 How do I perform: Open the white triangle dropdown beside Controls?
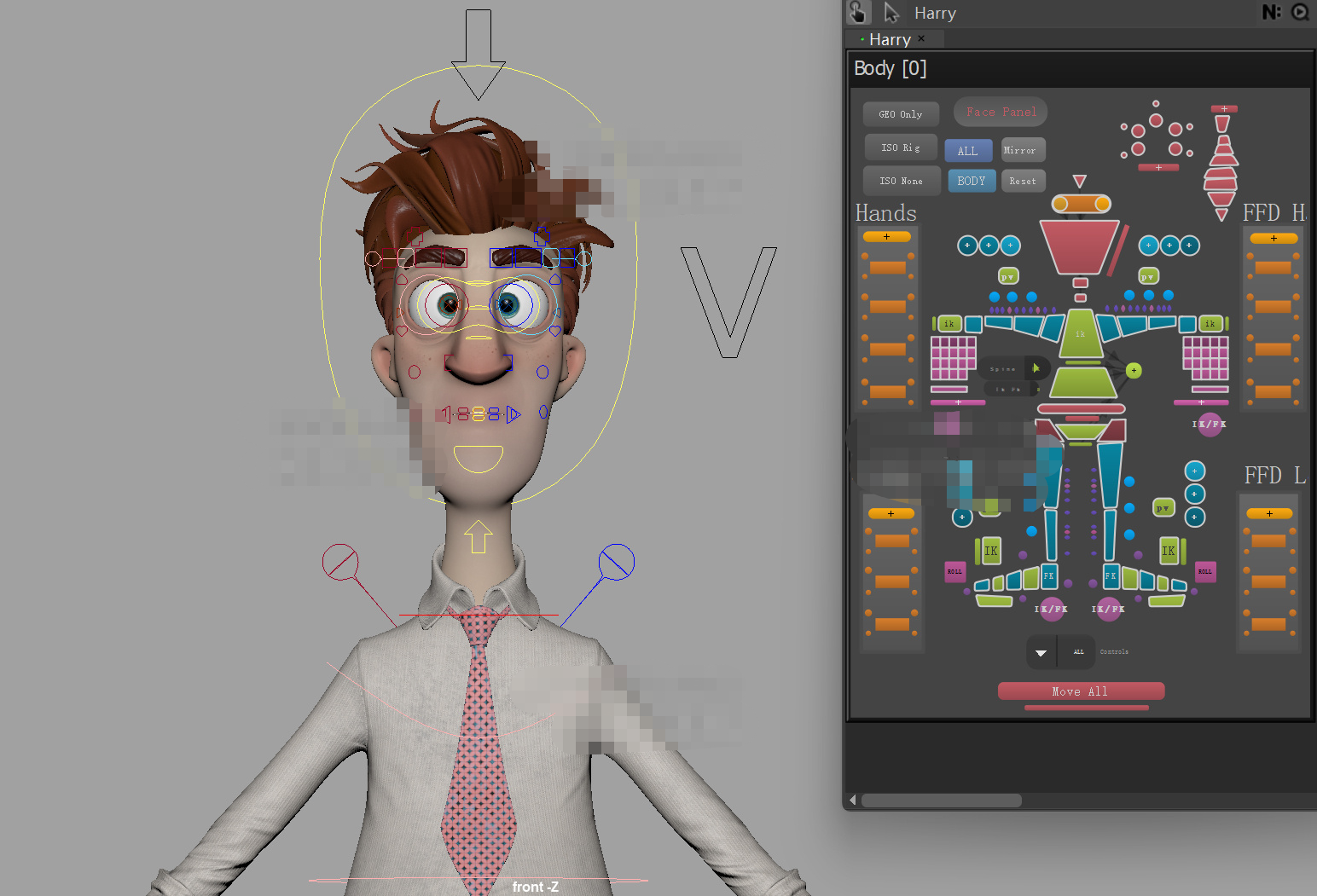1041,652
